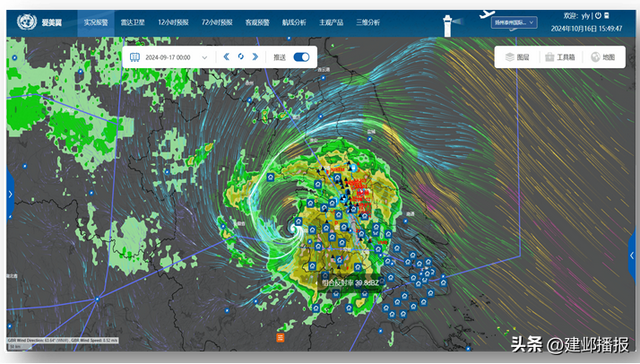Toggle the 推送 switch off

click(x=302, y=57)
